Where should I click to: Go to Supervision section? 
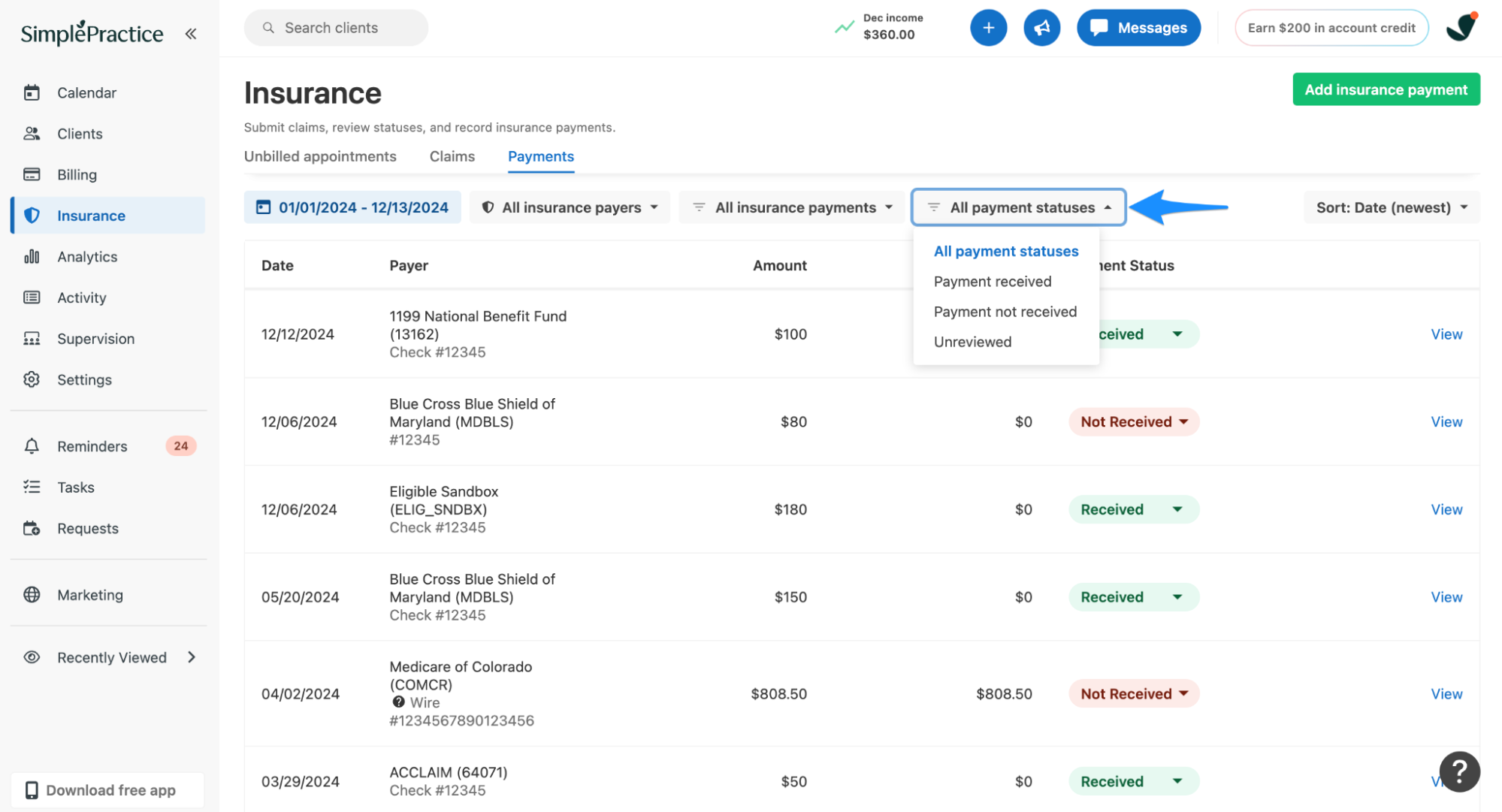pyautogui.click(x=95, y=339)
